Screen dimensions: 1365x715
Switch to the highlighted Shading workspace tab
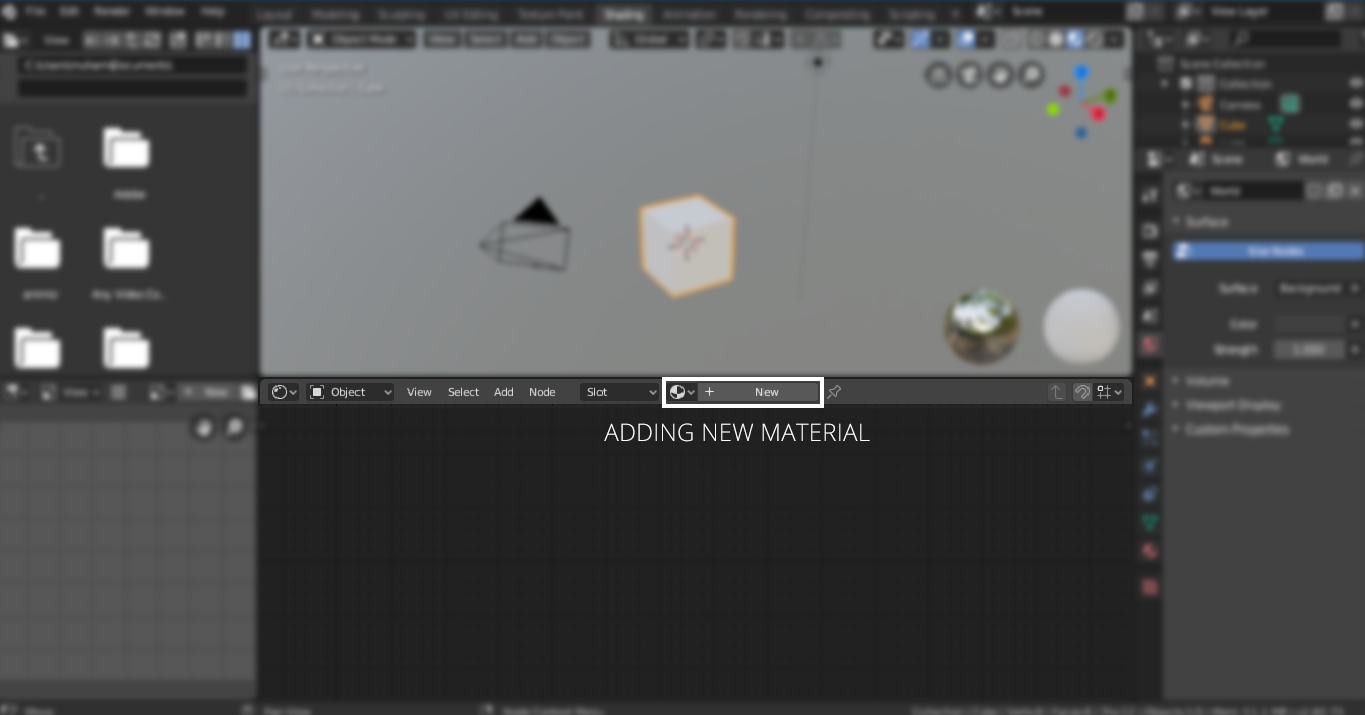pos(623,14)
